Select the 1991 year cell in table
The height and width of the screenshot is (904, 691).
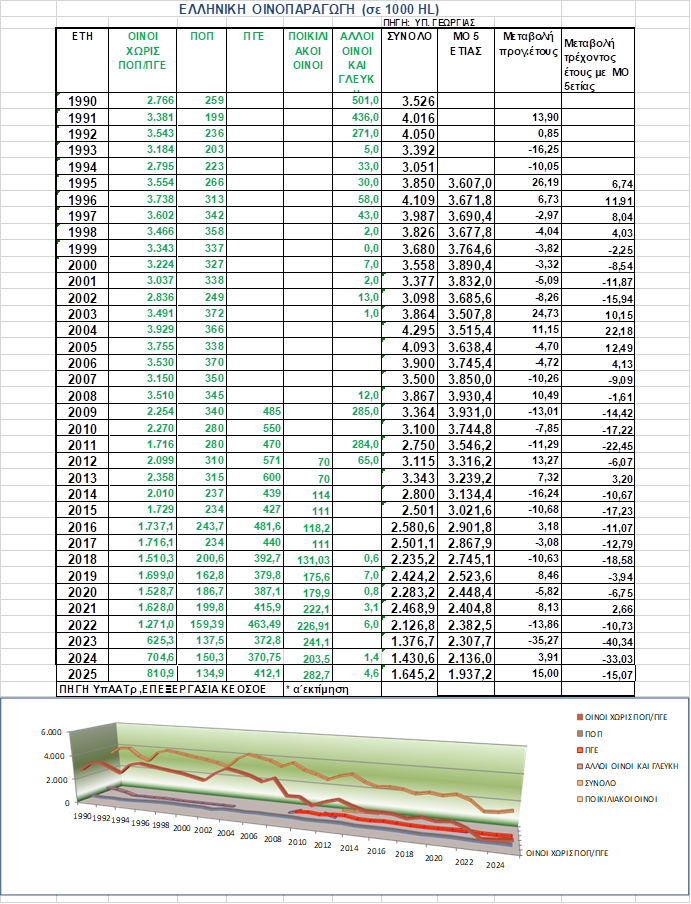coord(82,117)
